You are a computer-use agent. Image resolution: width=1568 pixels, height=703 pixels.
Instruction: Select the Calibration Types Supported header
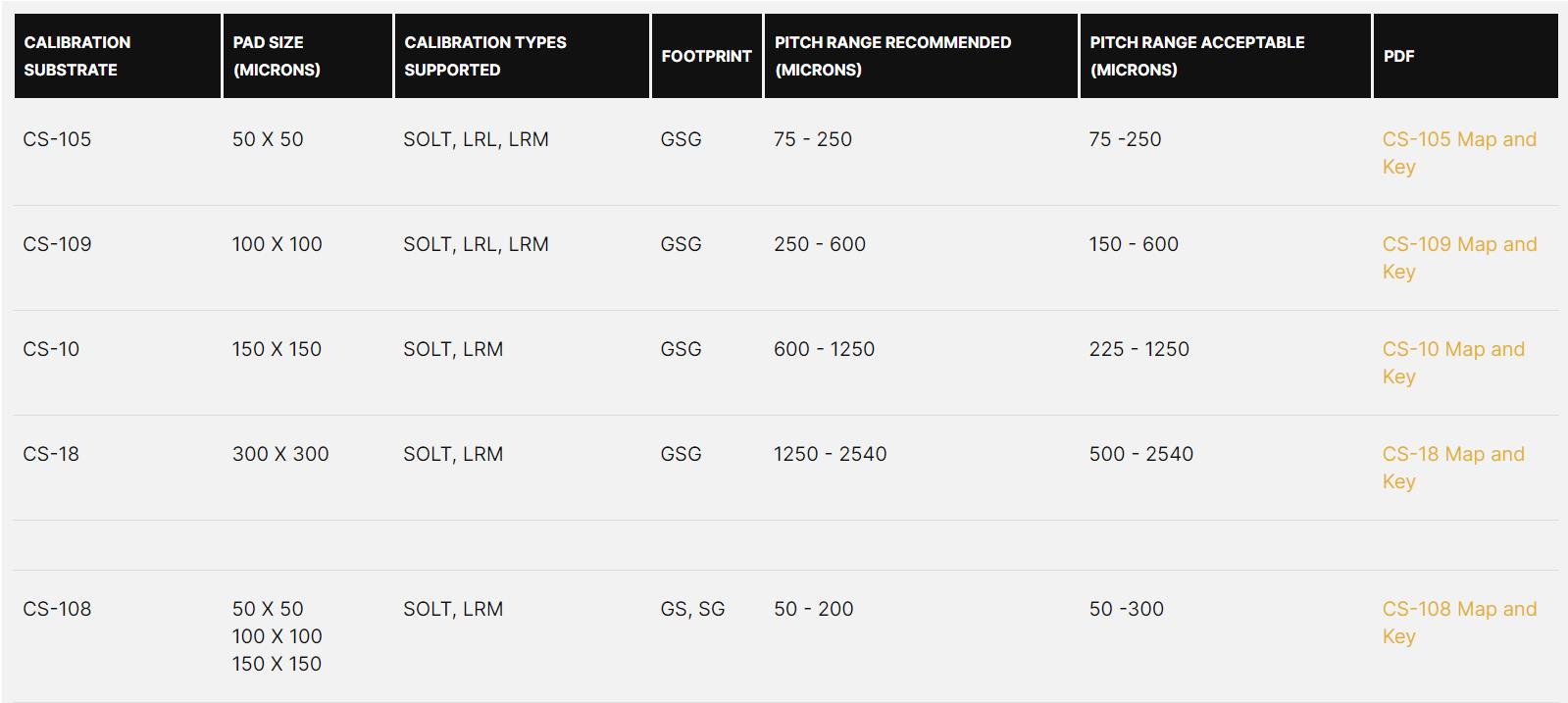coord(485,56)
